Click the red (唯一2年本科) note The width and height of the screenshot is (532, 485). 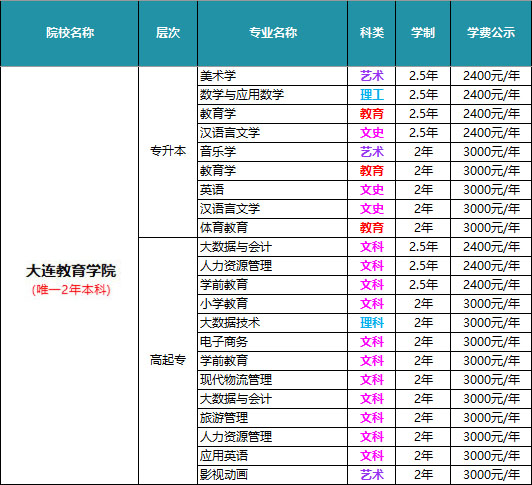(71, 290)
